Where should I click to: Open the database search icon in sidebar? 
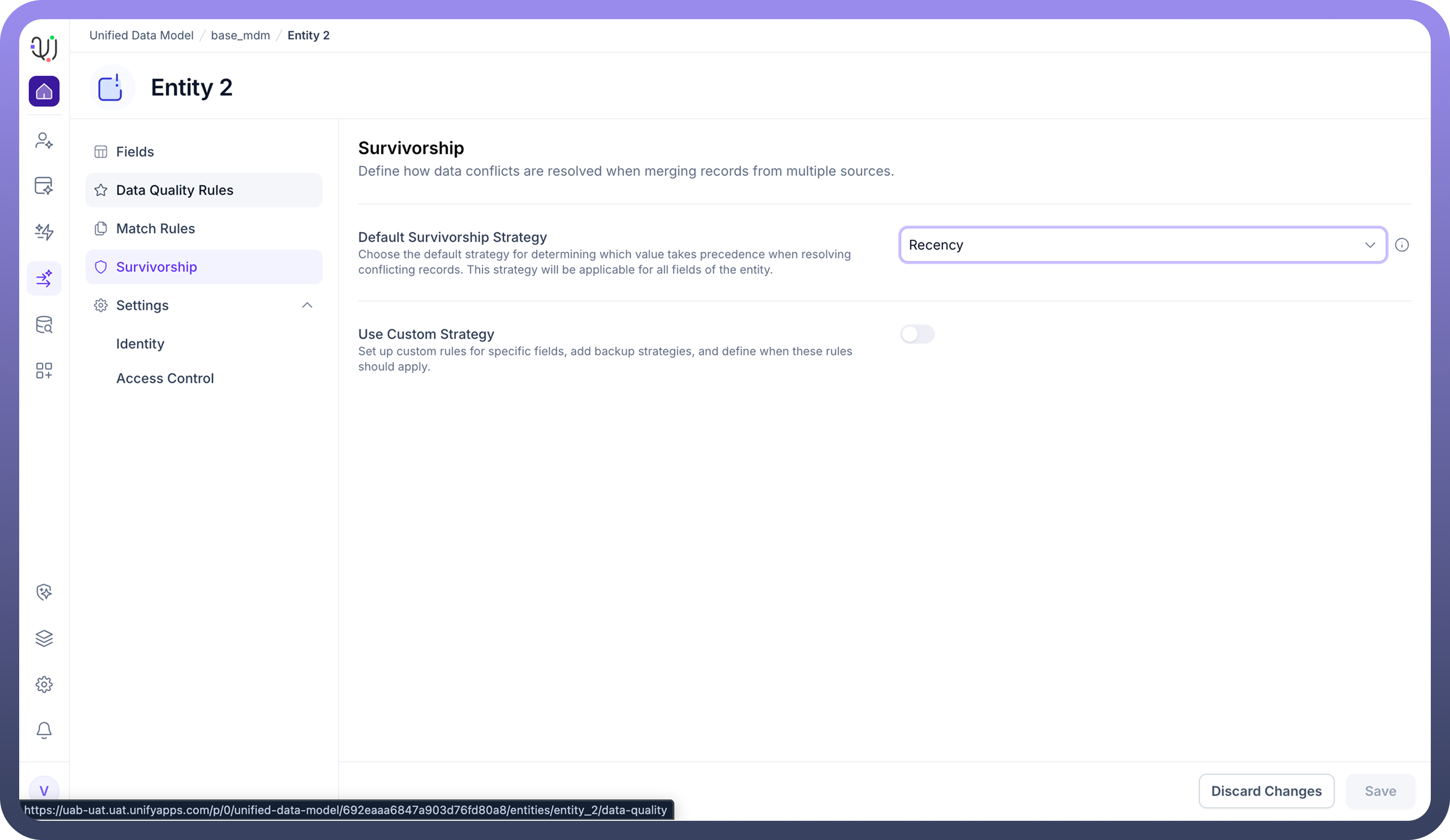point(44,324)
